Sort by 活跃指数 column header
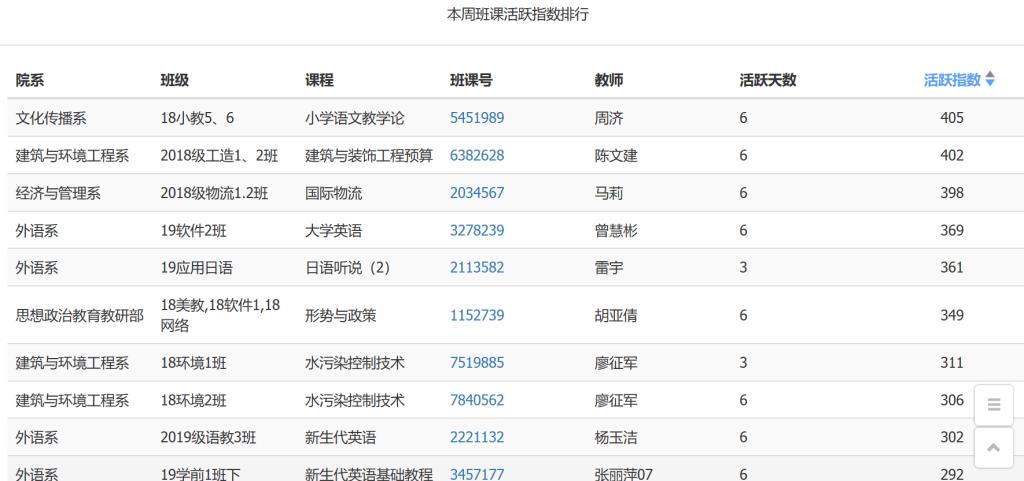The width and height of the screenshot is (1024, 481). [958, 80]
